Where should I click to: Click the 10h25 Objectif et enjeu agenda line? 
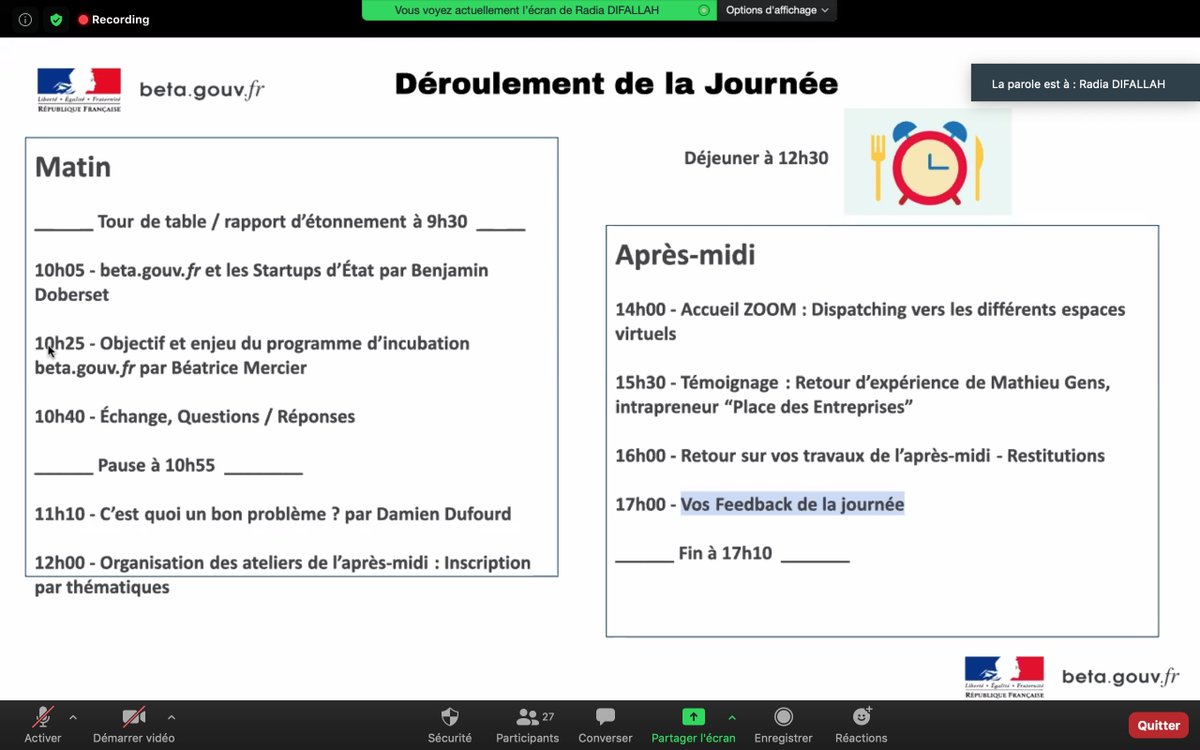(252, 355)
